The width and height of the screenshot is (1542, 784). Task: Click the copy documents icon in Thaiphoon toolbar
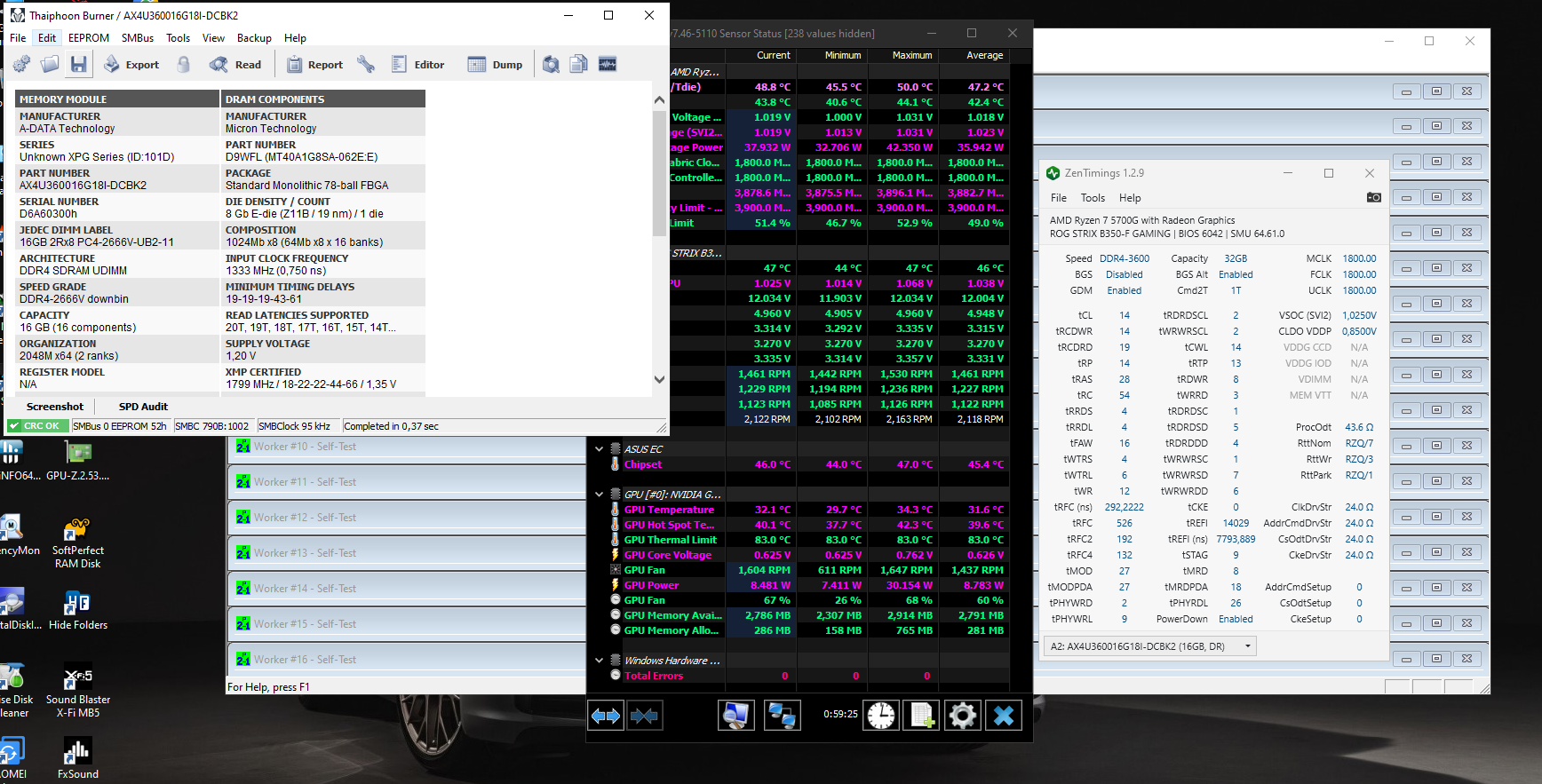tap(579, 64)
